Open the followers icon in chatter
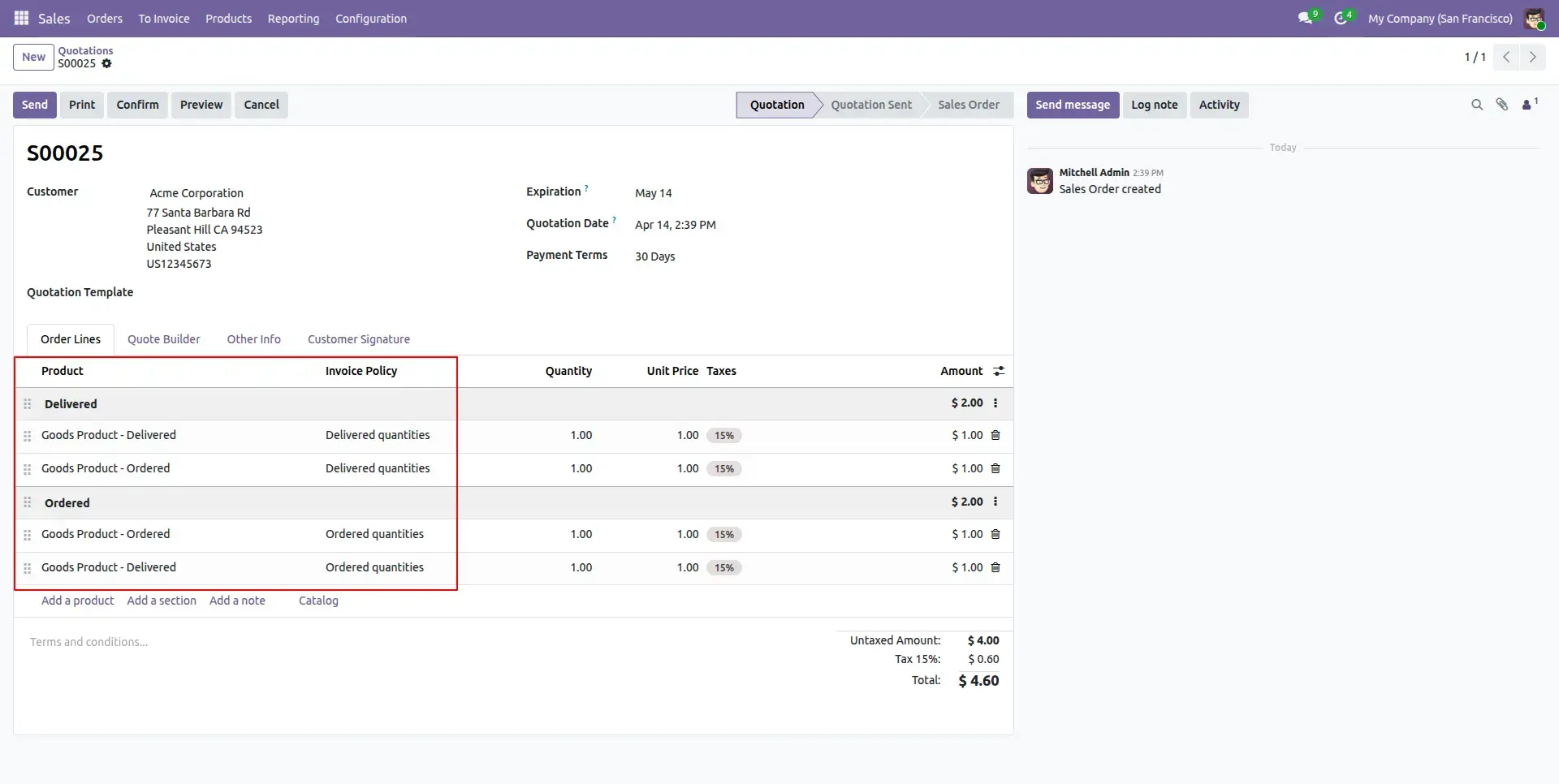 pyautogui.click(x=1530, y=104)
